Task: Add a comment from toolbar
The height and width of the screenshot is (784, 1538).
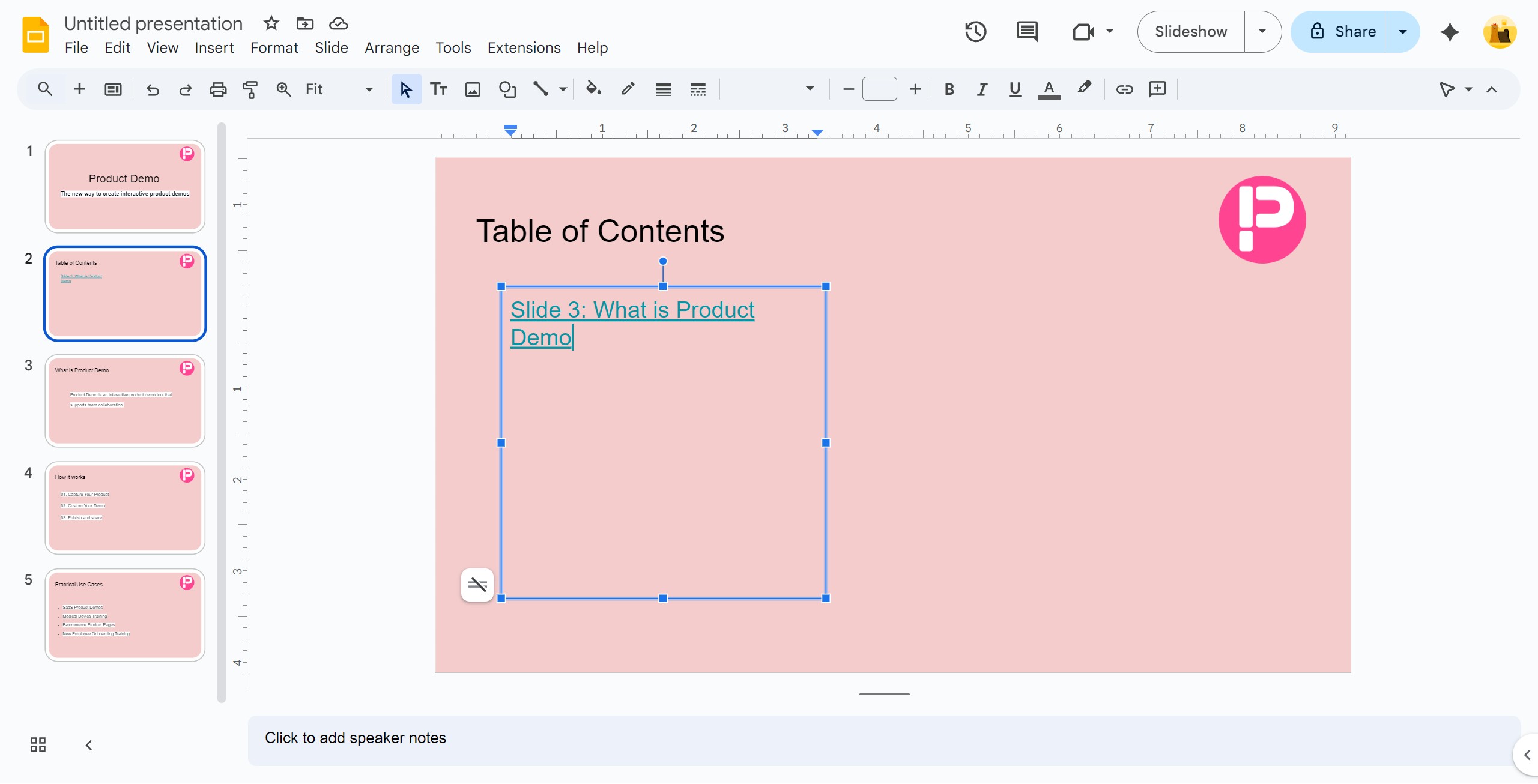Action: (x=1157, y=89)
